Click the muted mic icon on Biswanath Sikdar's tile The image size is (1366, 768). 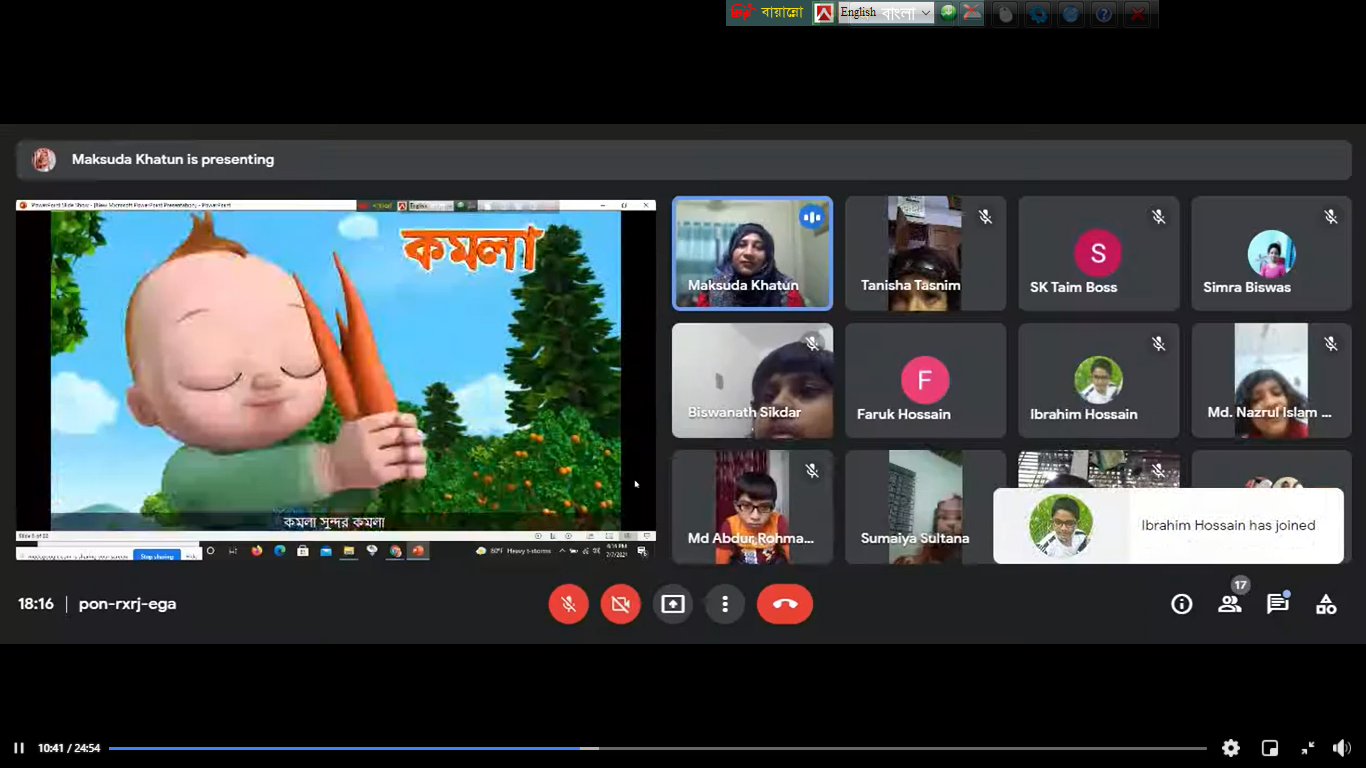[x=812, y=344]
